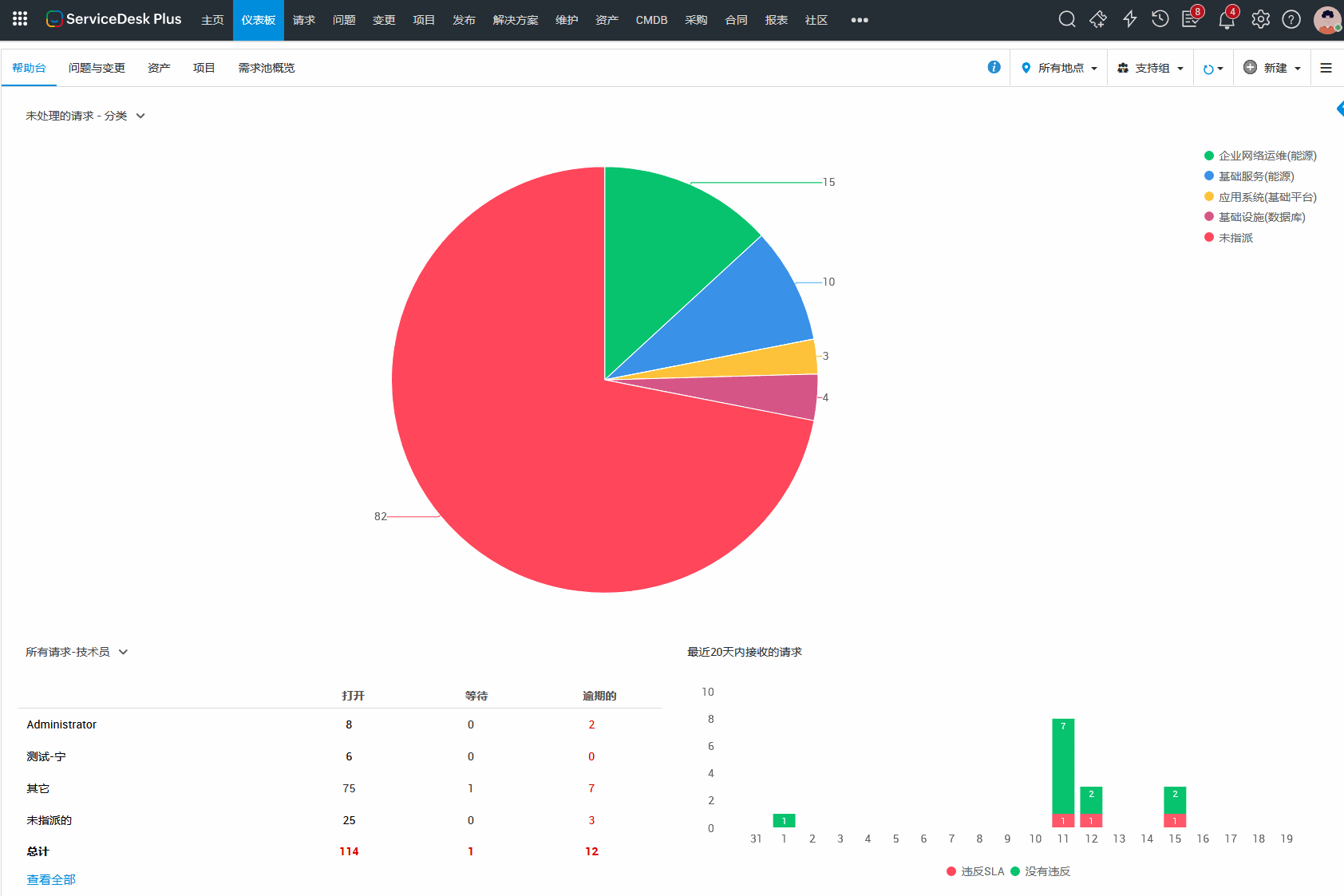Open the notifications bell

coord(1227,18)
